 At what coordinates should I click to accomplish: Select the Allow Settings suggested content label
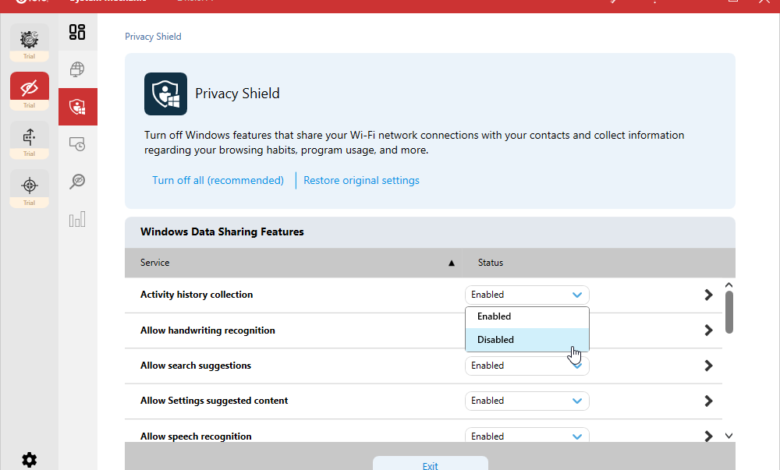214,401
